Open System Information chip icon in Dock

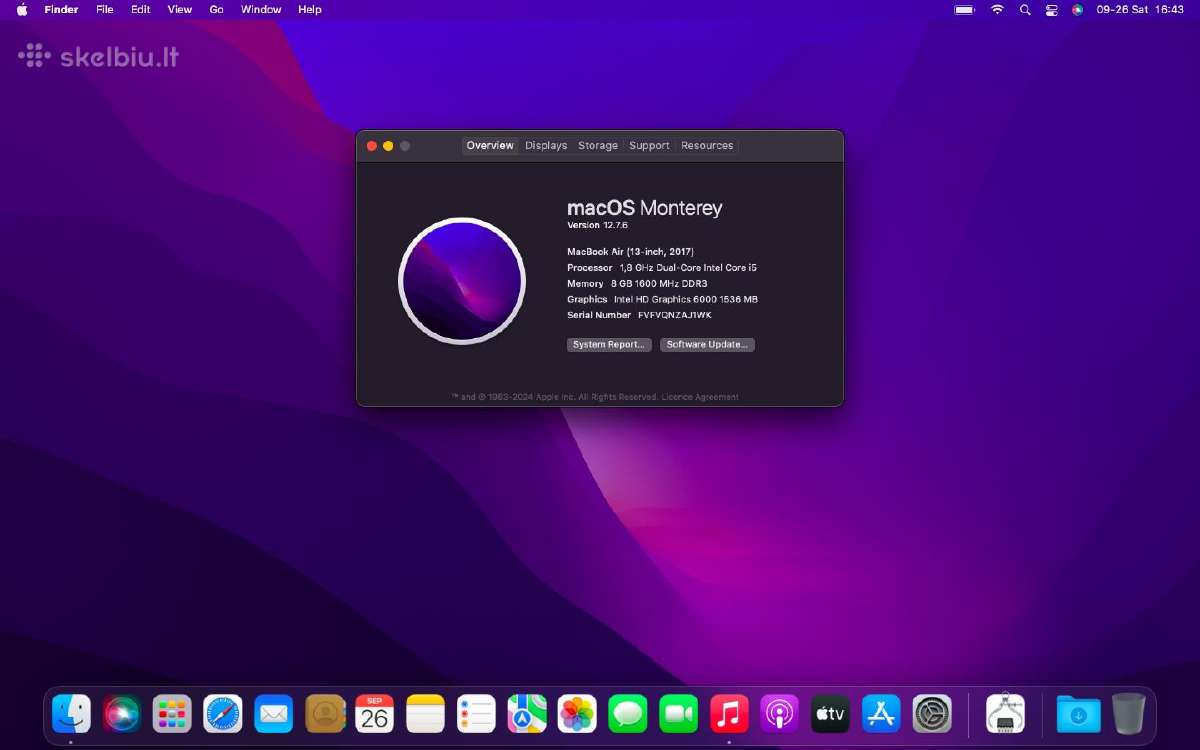pos(1006,714)
